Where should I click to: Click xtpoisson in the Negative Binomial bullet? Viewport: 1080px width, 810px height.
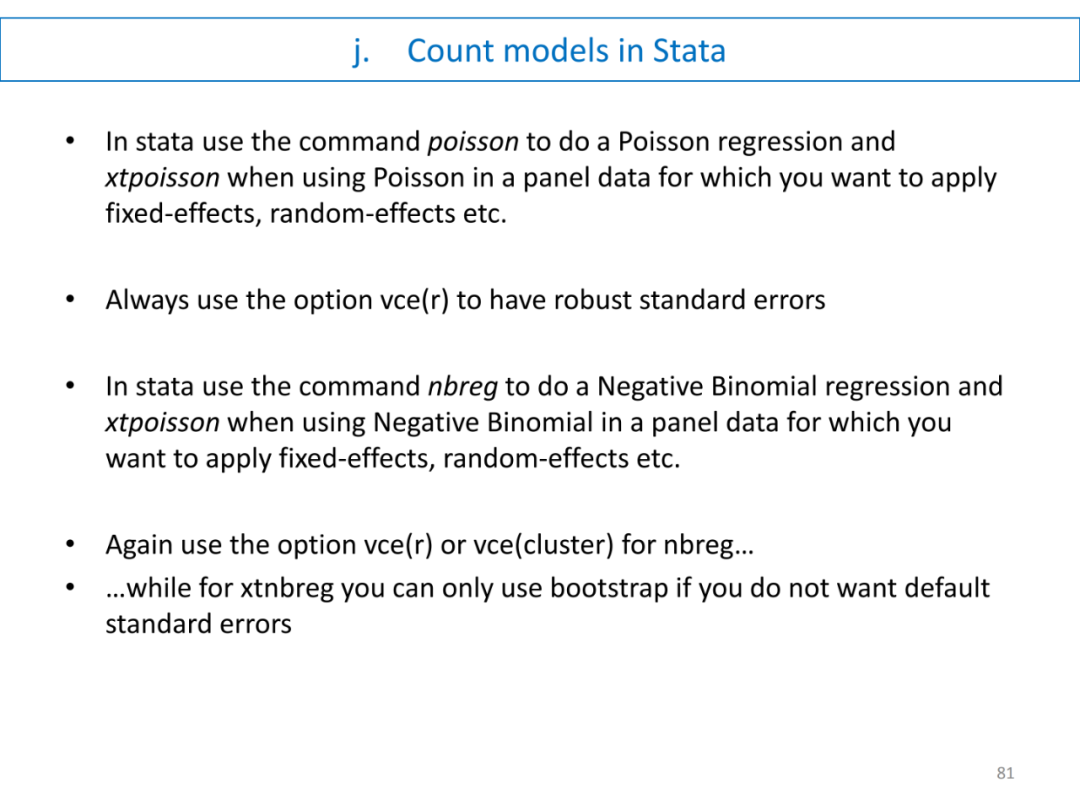[x=163, y=422]
